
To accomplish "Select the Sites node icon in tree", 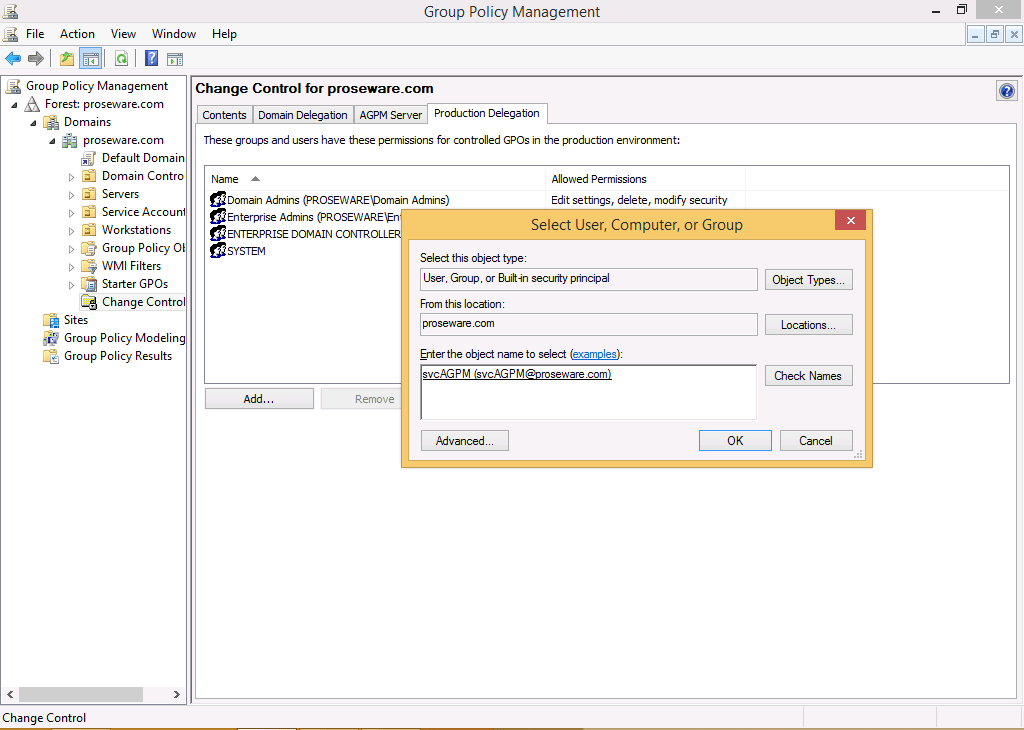I will click(51, 320).
